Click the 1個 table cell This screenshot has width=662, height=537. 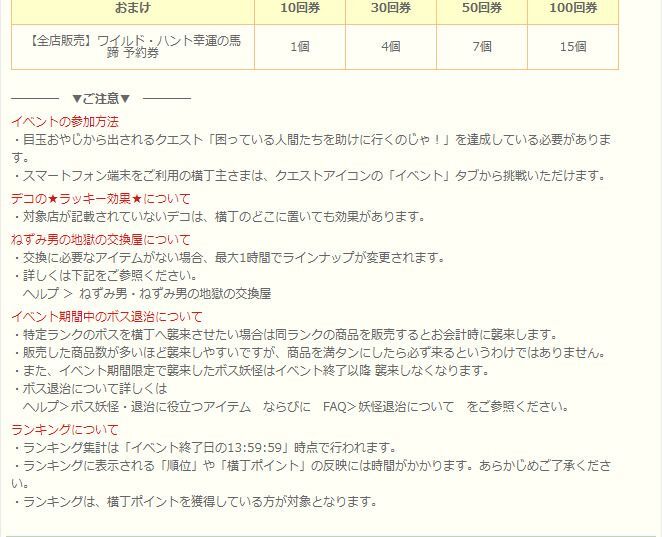pyautogui.click(x=297, y=47)
